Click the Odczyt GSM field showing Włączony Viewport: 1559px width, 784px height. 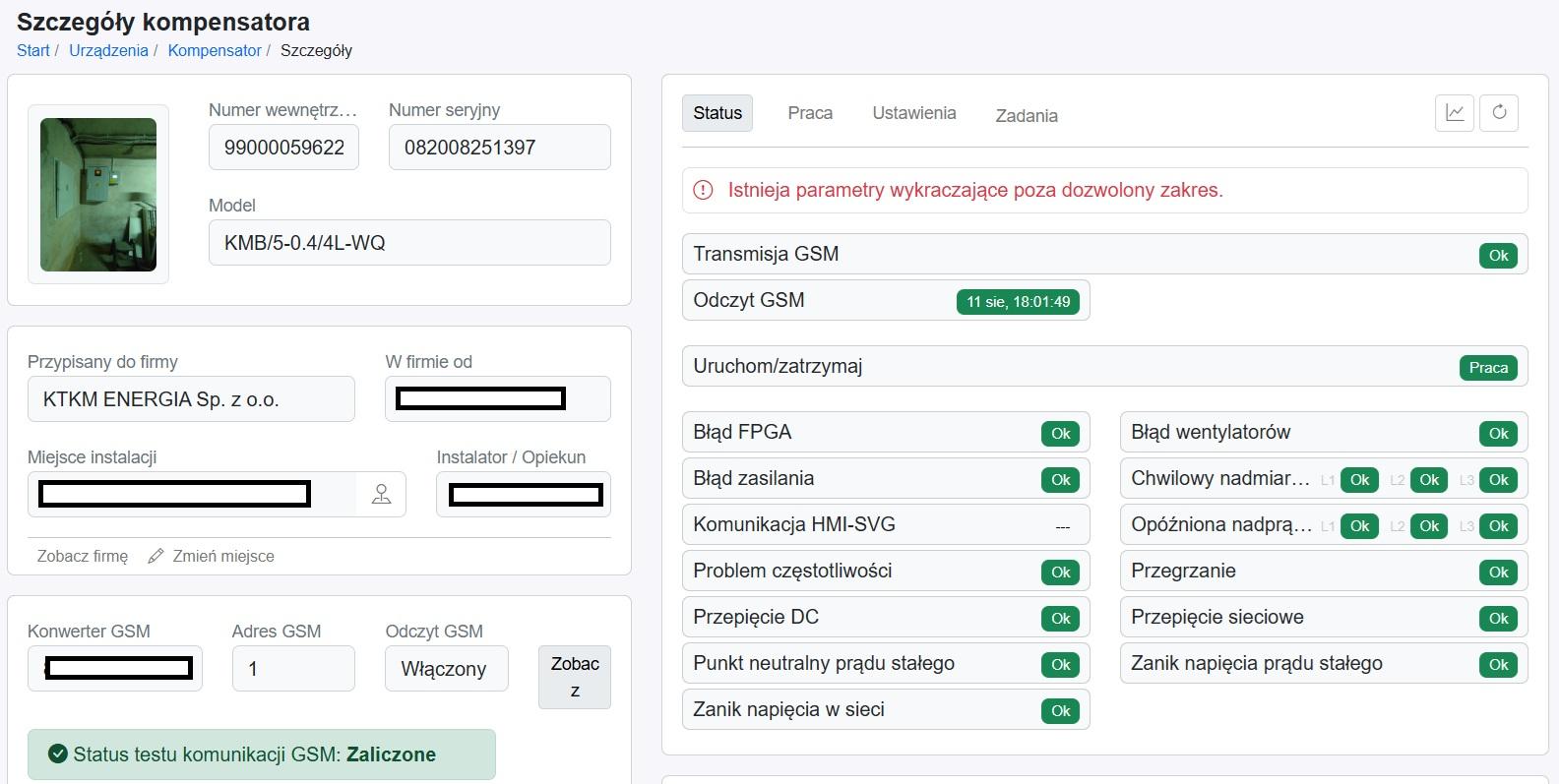pos(447,669)
